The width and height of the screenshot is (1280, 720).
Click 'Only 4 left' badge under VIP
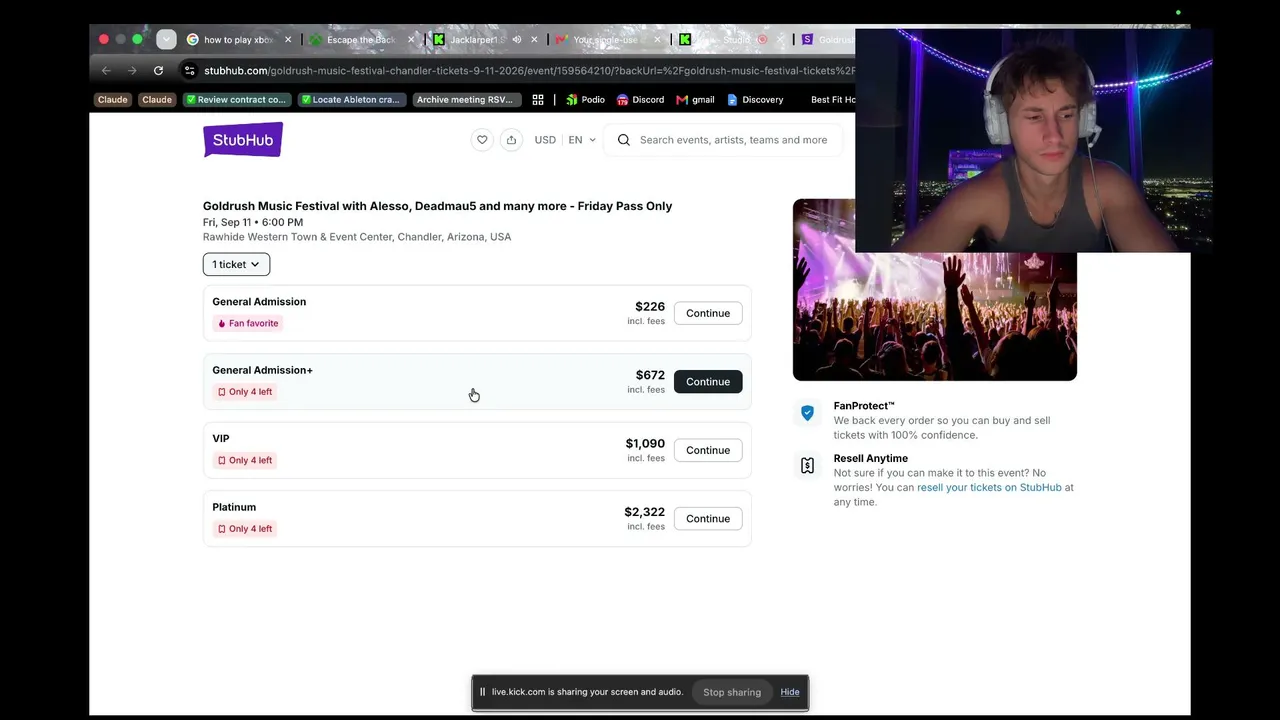pyautogui.click(x=244, y=460)
